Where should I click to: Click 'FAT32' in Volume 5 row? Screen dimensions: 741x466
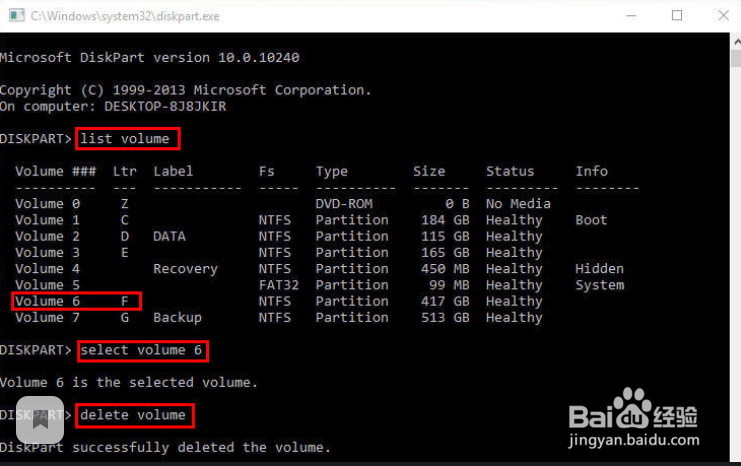coord(279,285)
